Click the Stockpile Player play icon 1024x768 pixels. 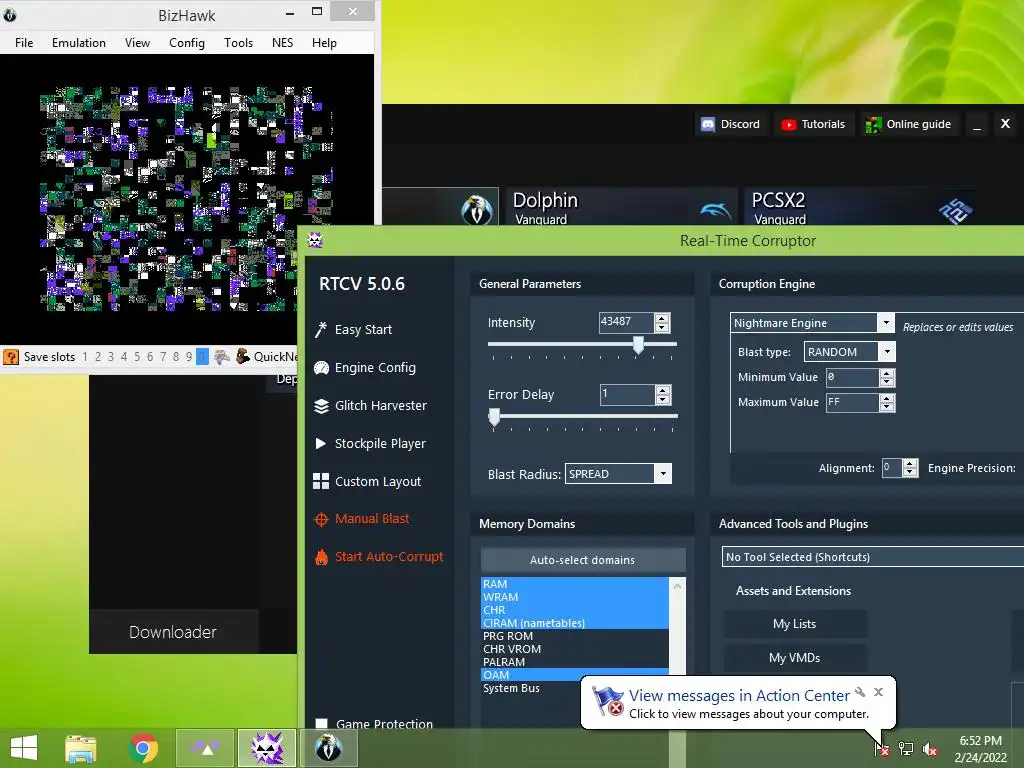pyautogui.click(x=321, y=443)
